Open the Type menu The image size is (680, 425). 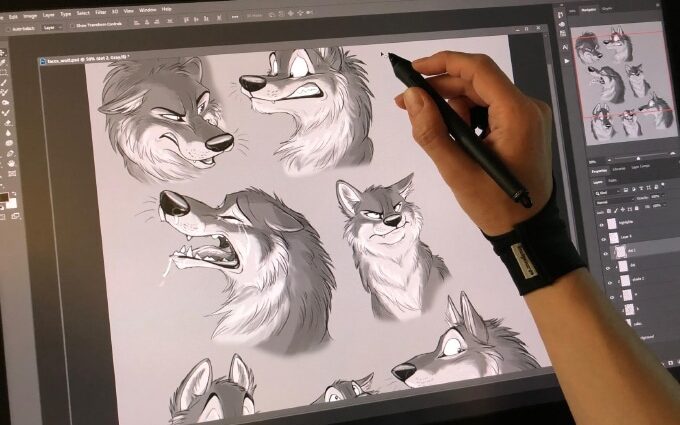click(65, 14)
